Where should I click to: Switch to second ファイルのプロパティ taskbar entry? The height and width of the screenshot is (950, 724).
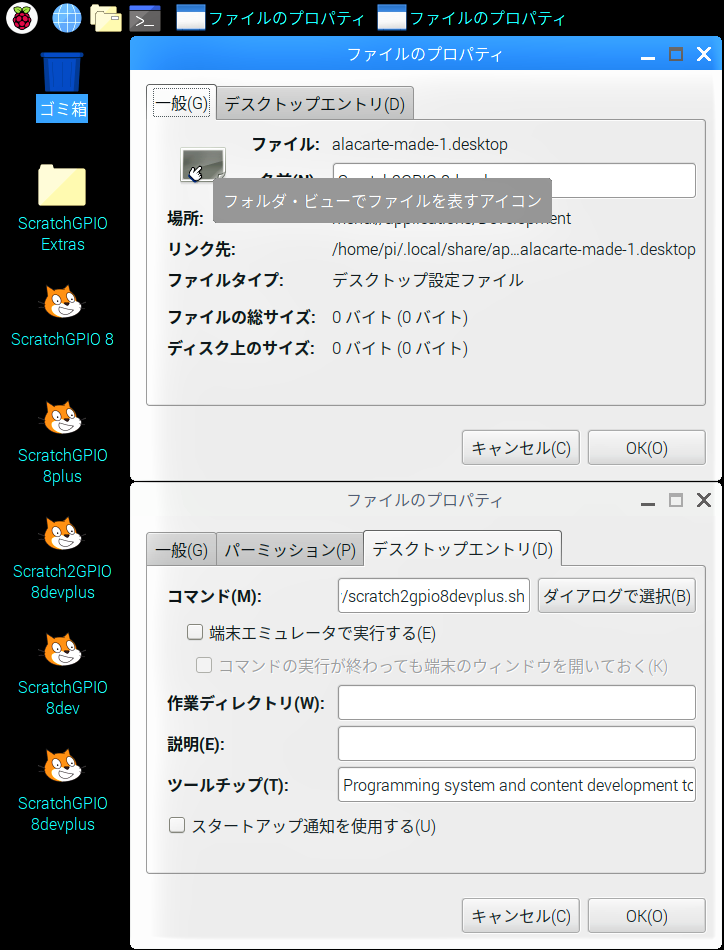click(x=471, y=18)
